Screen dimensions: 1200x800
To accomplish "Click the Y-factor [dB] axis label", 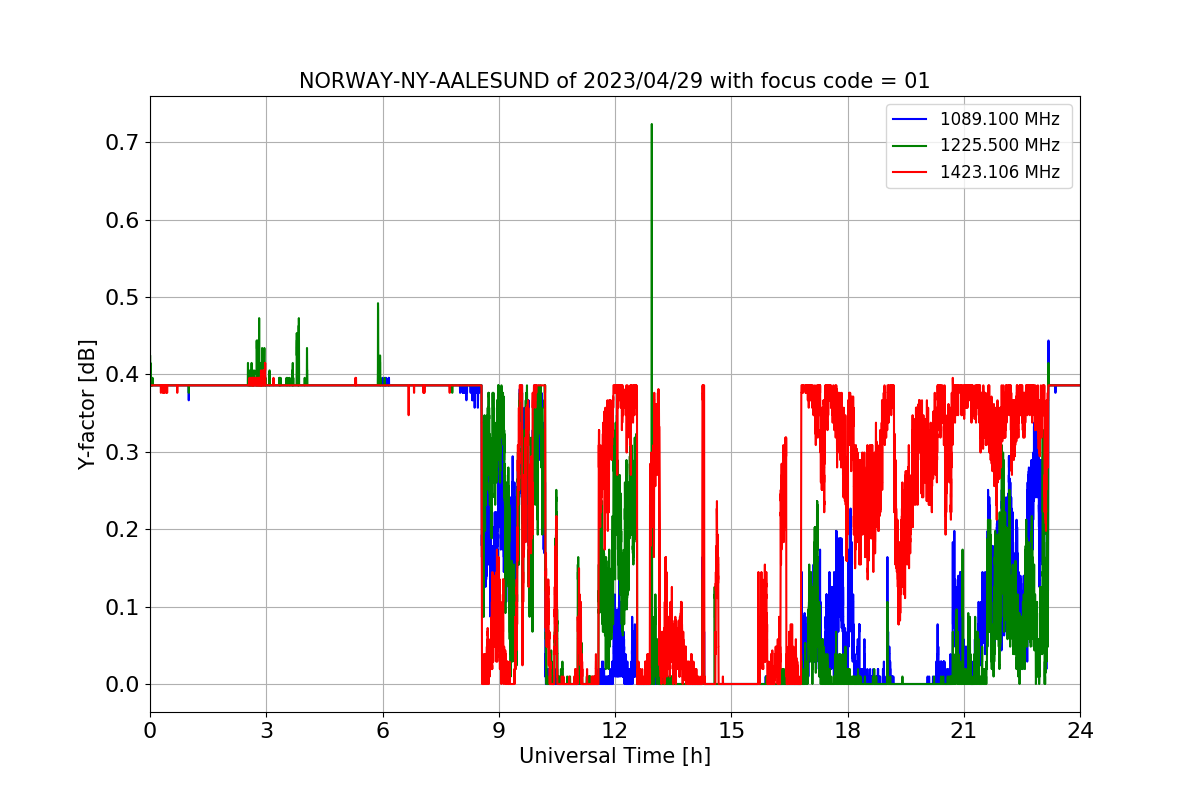I will (88, 404).
